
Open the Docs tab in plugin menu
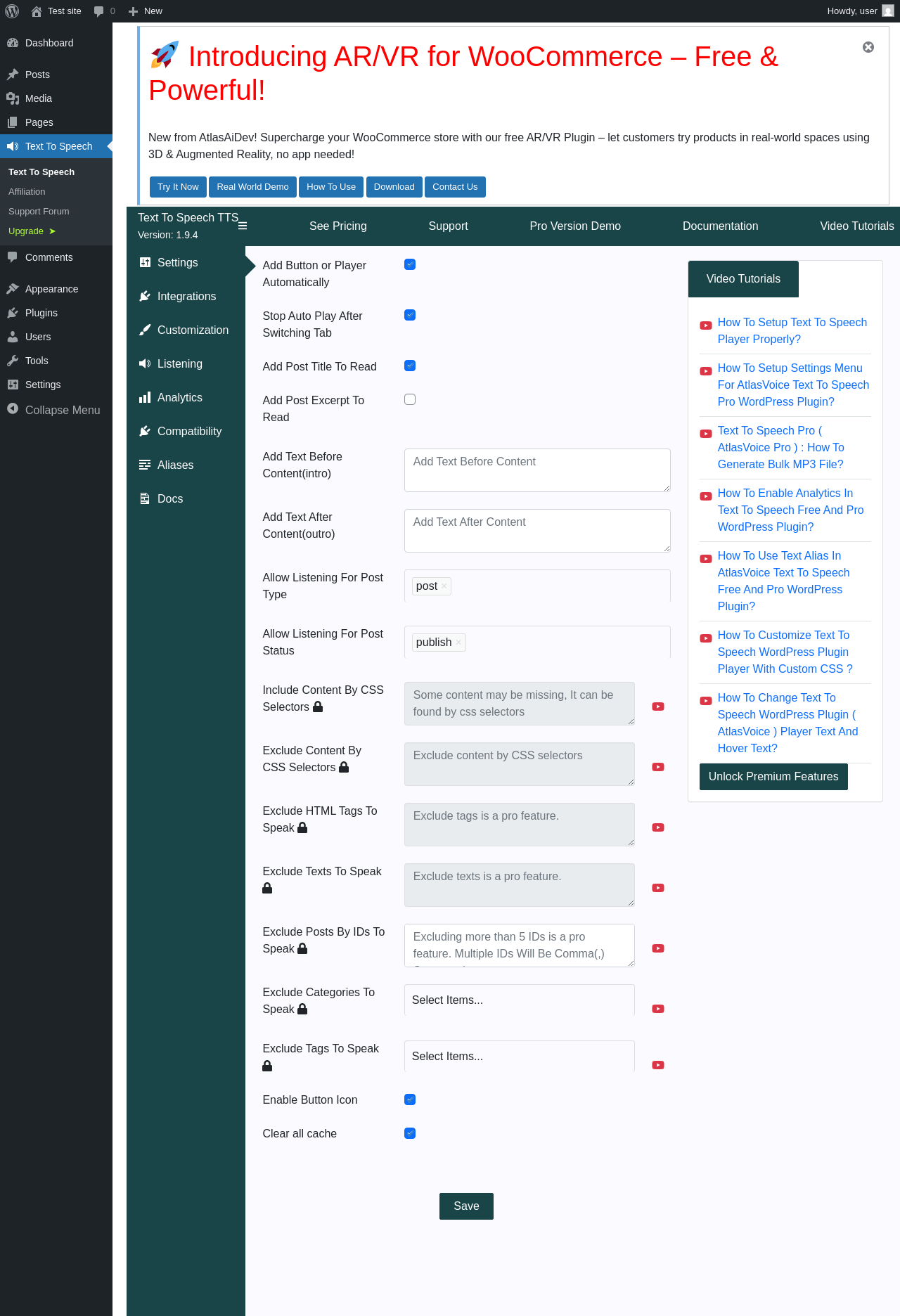click(186, 498)
